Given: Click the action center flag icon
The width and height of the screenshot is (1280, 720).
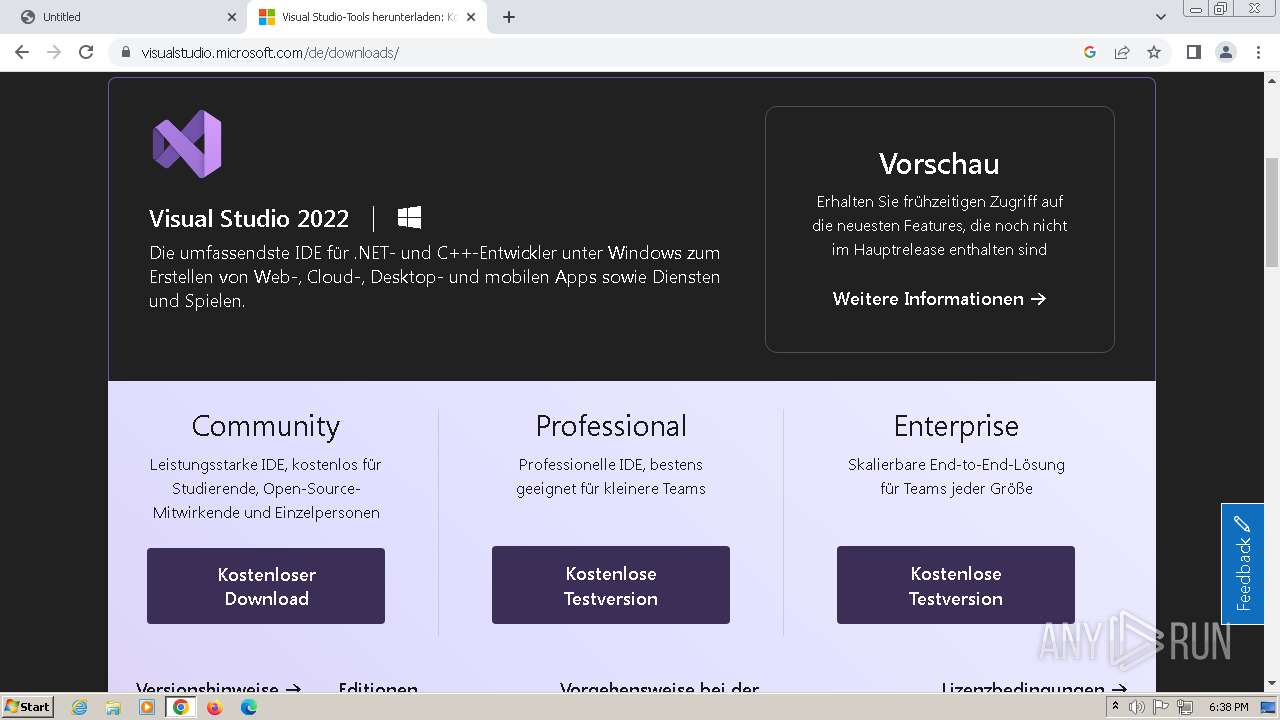Looking at the screenshot, I should pos(1162,707).
